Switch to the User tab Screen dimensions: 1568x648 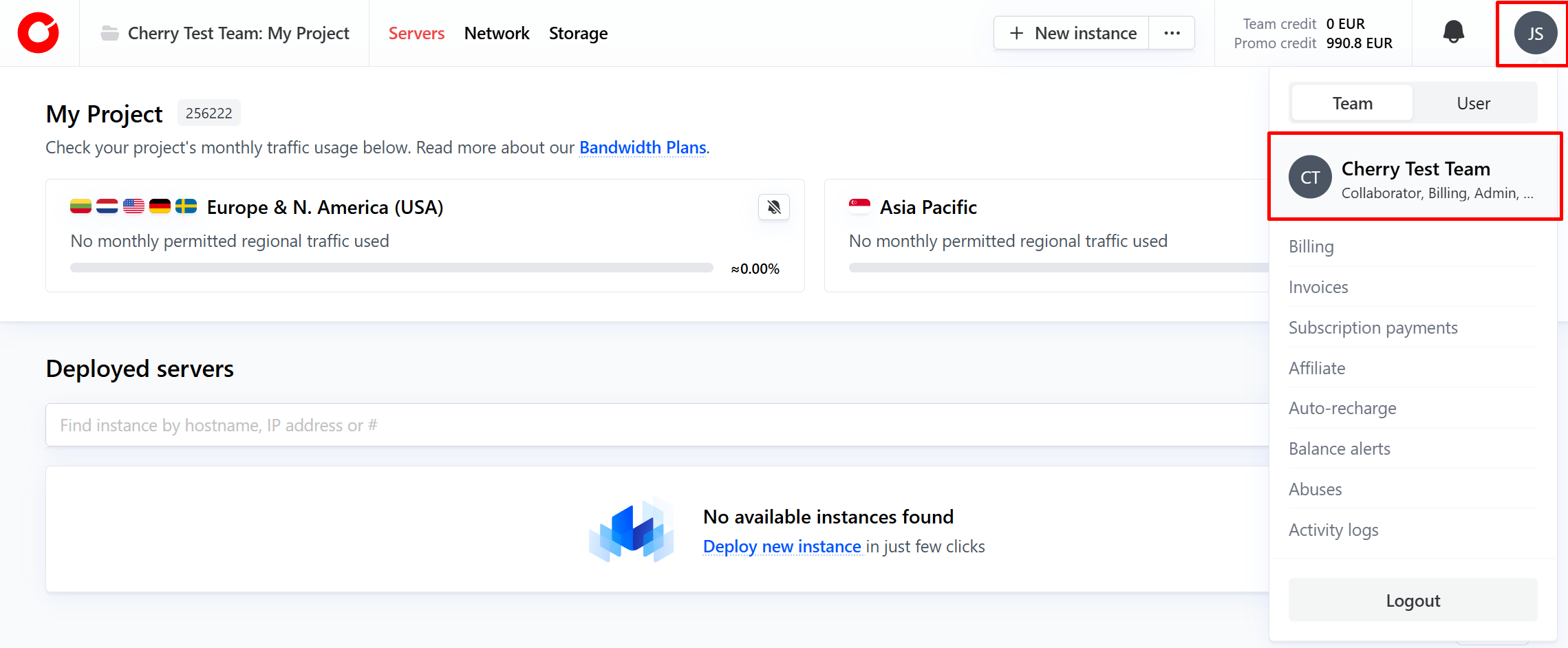click(1473, 103)
